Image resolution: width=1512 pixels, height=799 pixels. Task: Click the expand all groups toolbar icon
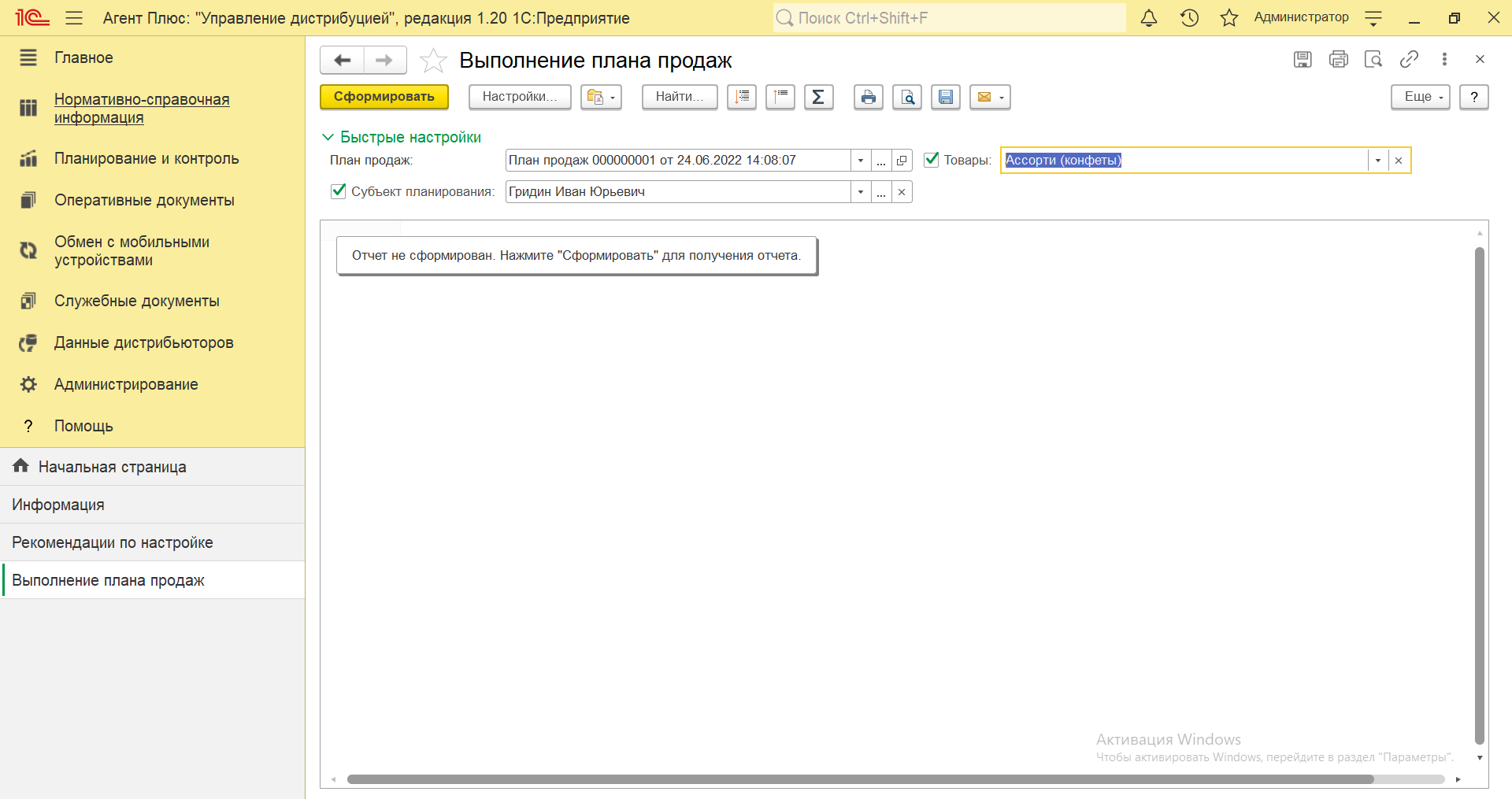click(742, 97)
